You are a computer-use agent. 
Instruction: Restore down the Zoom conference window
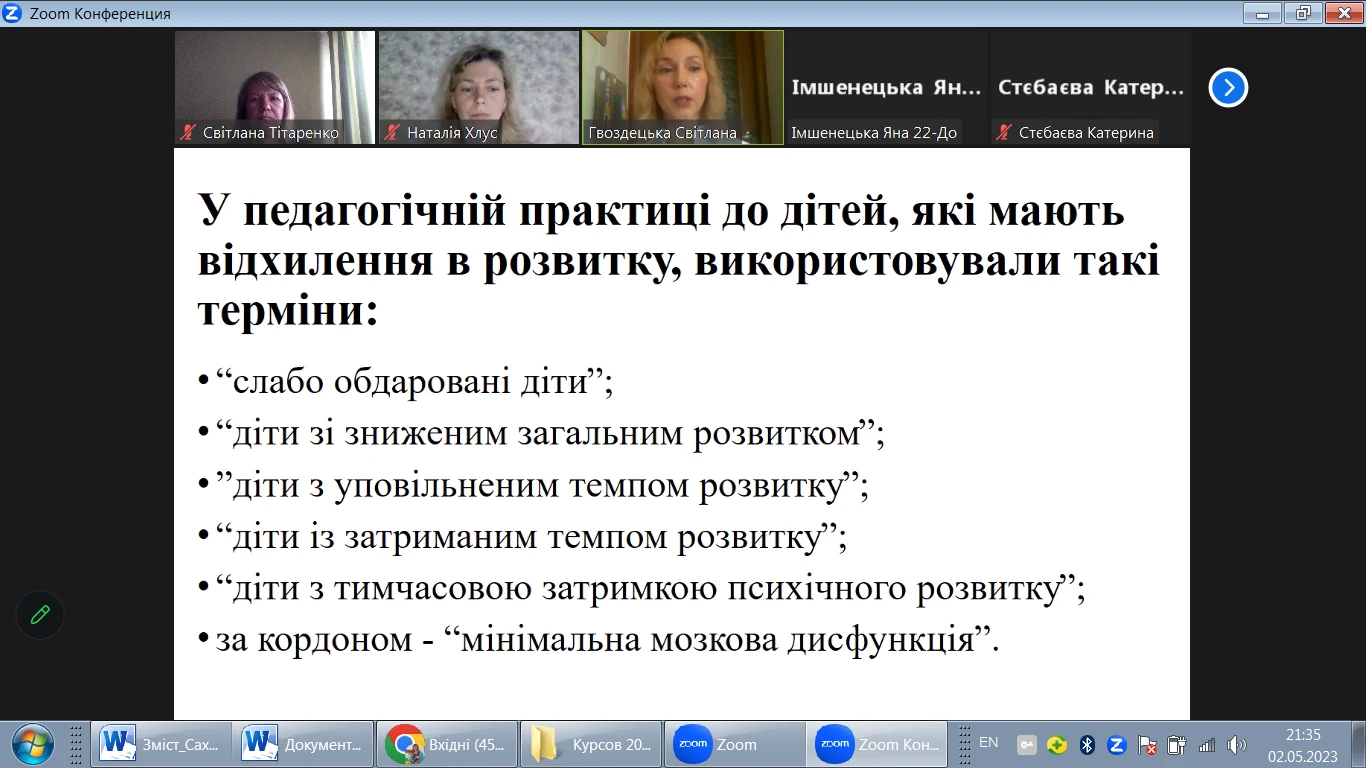pos(1303,12)
